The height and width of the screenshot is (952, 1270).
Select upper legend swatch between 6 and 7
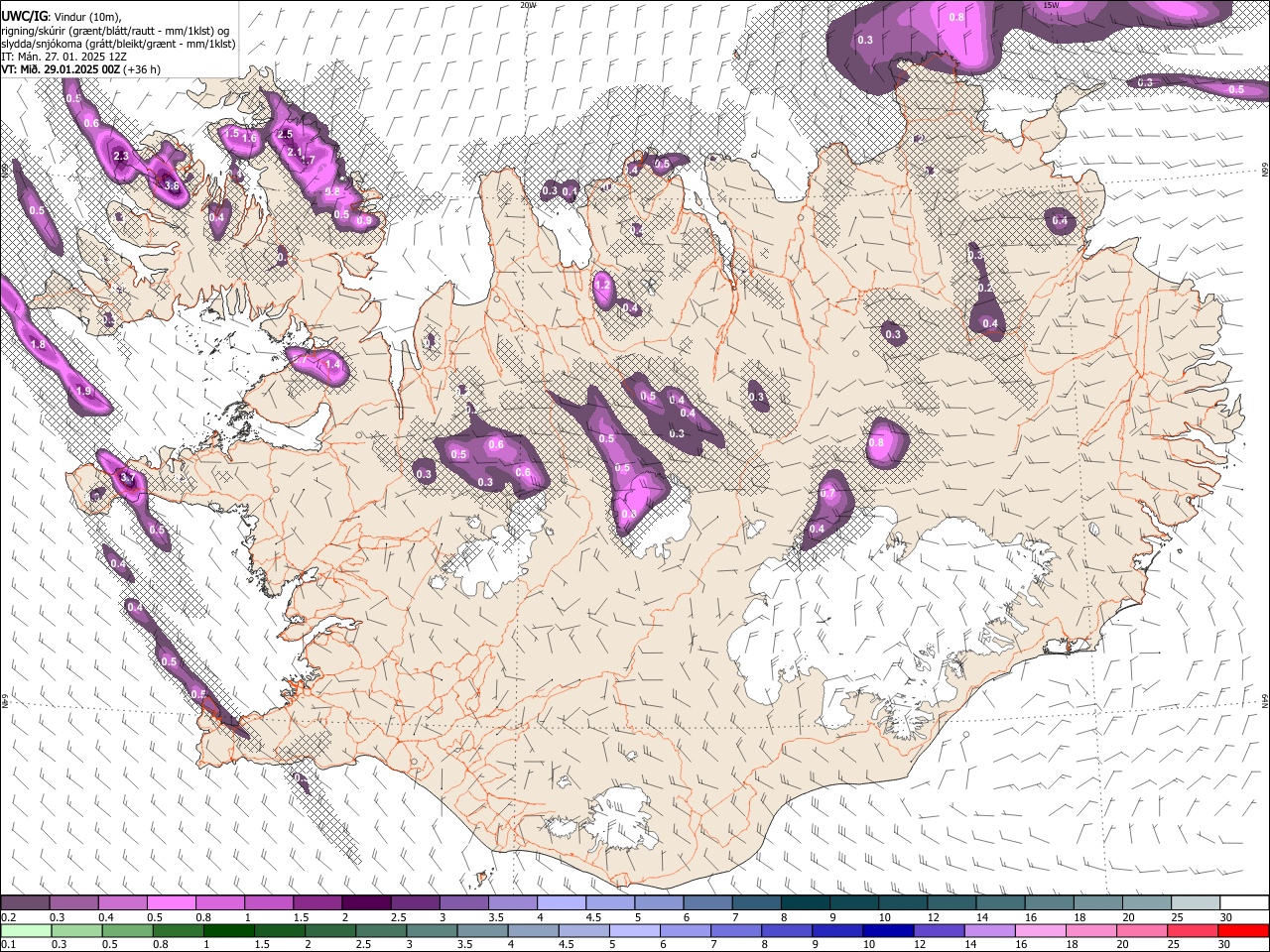pyautogui.click(x=707, y=903)
